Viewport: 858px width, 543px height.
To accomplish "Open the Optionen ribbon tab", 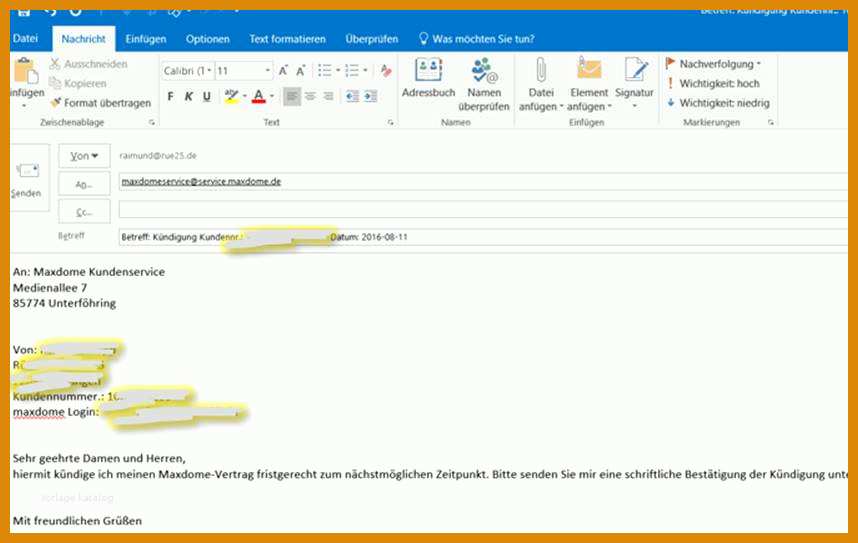I will pyautogui.click(x=207, y=39).
